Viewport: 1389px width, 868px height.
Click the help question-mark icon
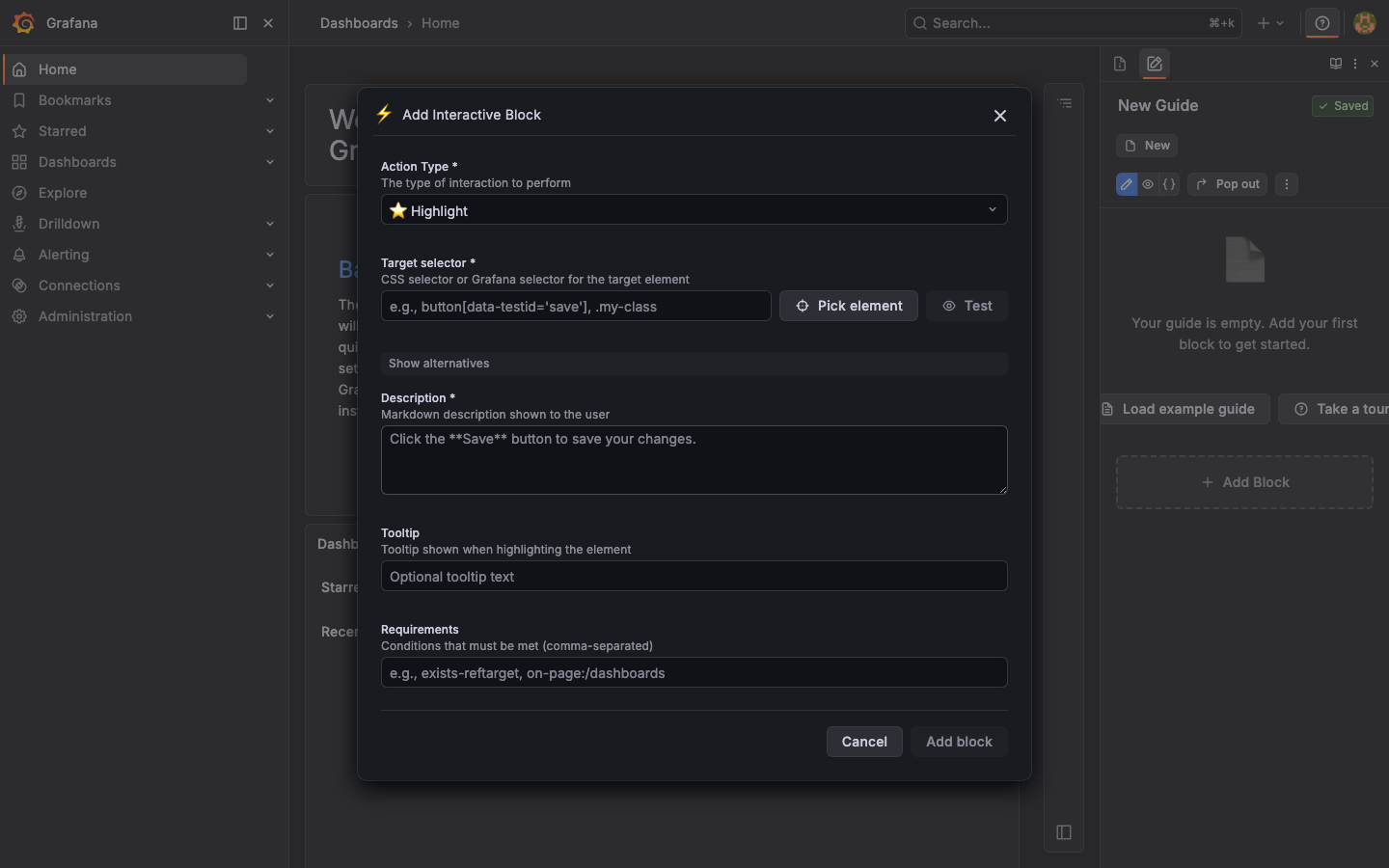[x=1322, y=23]
